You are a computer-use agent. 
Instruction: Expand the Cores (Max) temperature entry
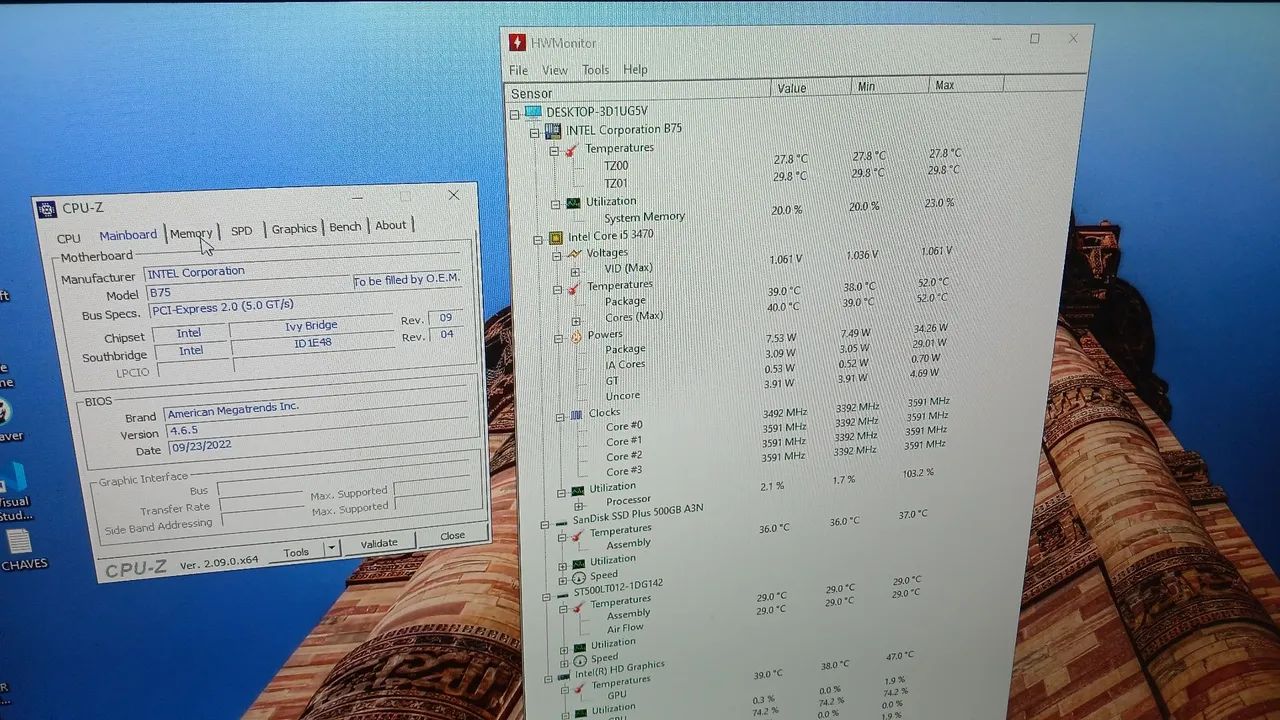pos(576,321)
